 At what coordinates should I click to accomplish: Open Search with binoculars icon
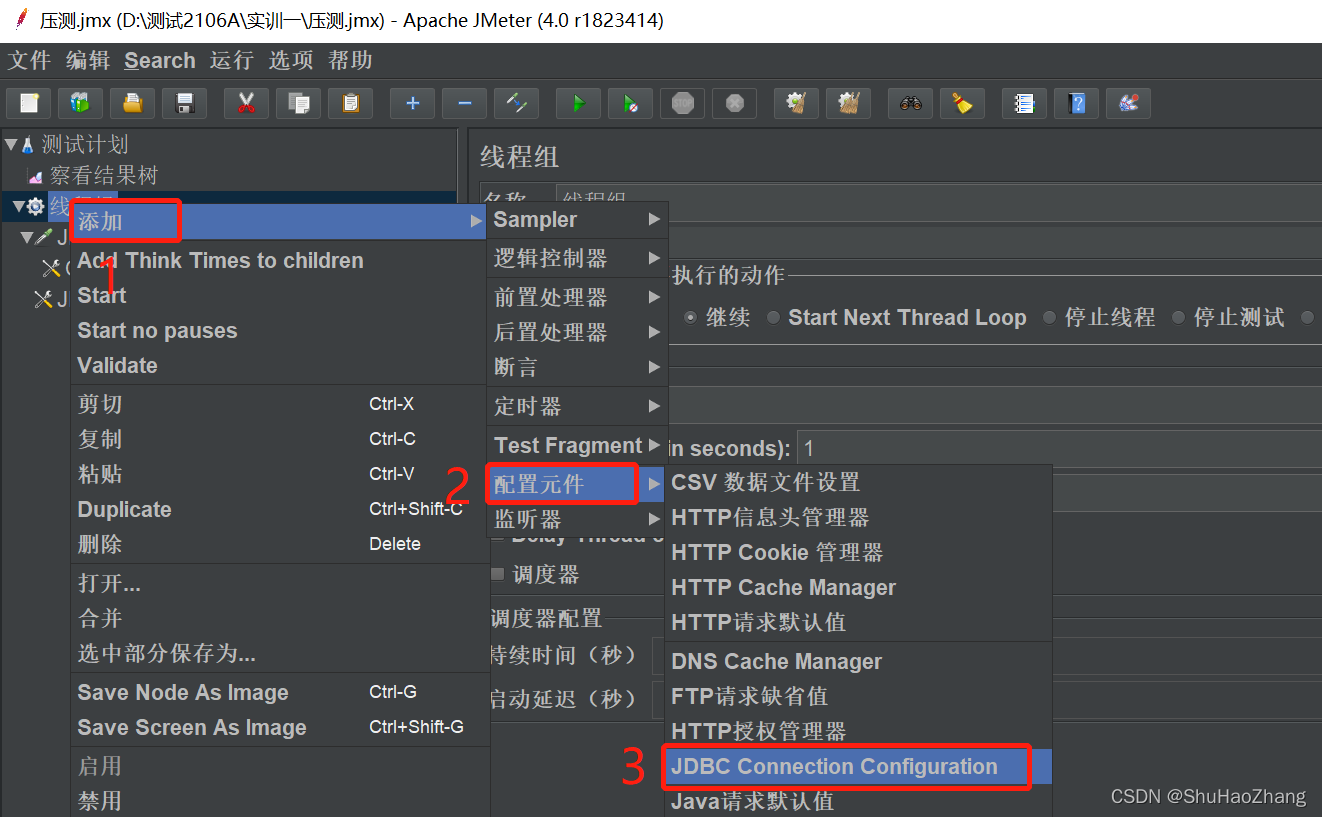(x=910, y=103)
